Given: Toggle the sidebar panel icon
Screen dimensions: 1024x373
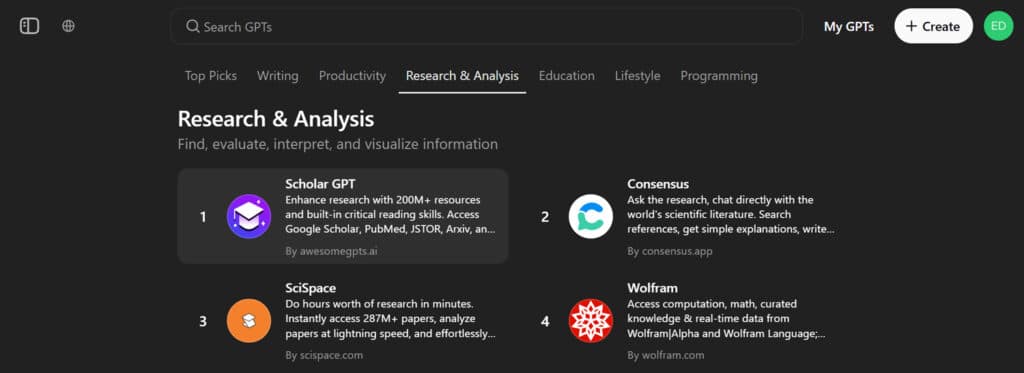Looking at the screenshot, I should tap(29, 26).
